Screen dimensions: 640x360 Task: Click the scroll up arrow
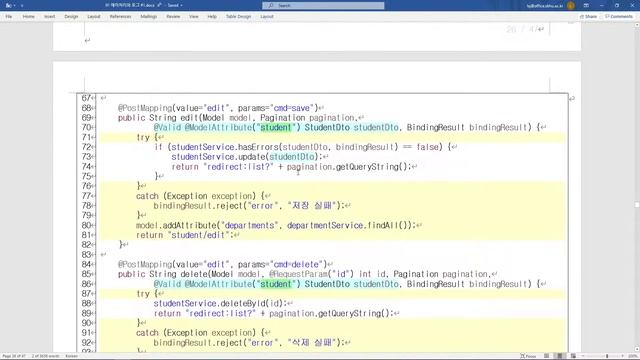pyautogui.click(x=637, y=25)
